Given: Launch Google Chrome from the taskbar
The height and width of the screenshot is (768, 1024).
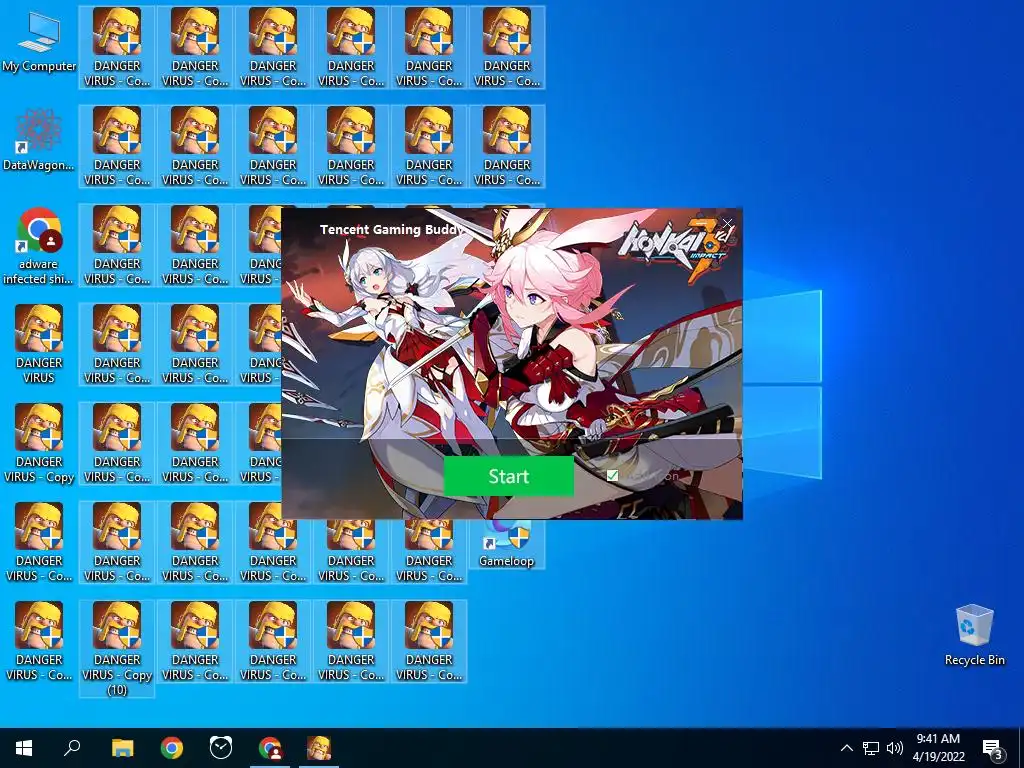Looking at the screenshot, I should [172, 748].
